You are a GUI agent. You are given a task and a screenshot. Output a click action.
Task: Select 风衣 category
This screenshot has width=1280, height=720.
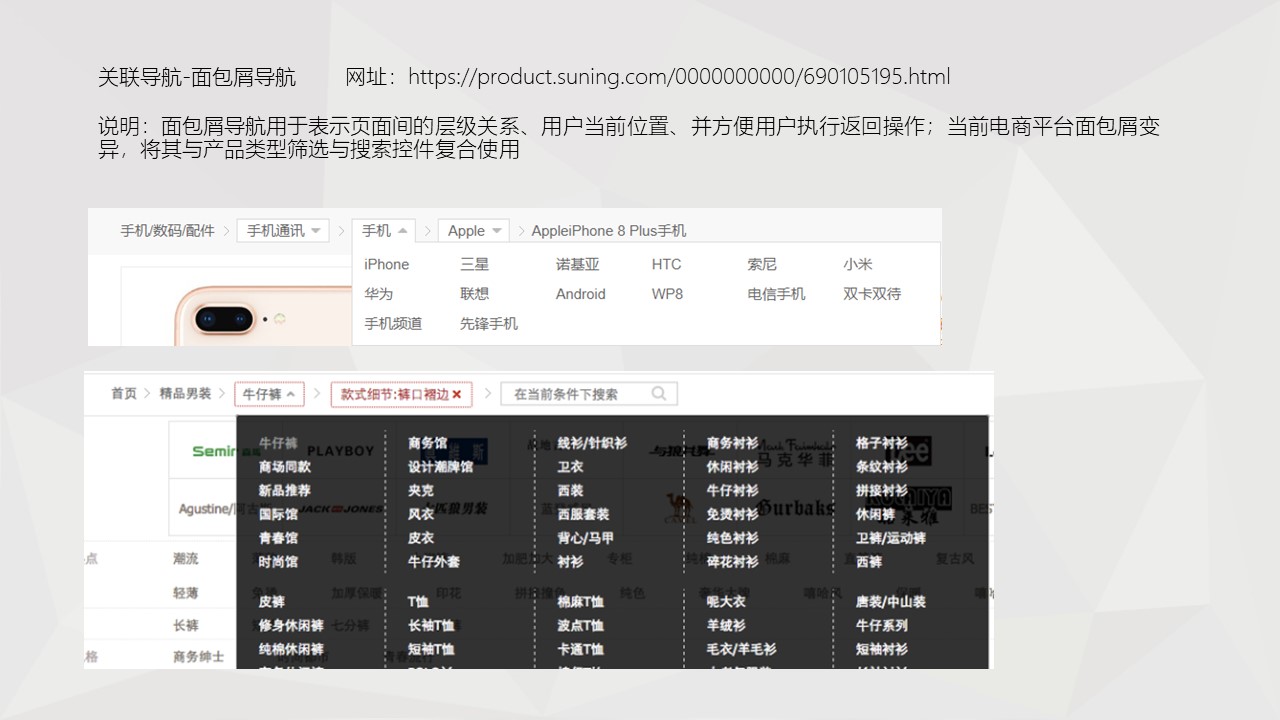click(420, 515)
